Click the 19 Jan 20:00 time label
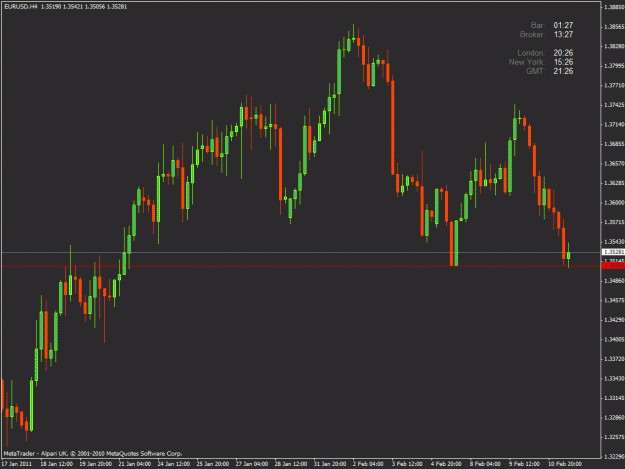 (95, 464)
